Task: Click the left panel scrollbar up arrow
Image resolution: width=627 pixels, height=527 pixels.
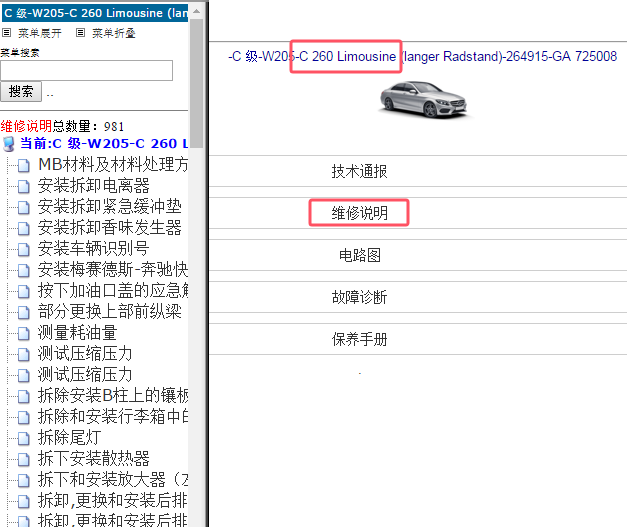Action: click(x=196, y=11)
